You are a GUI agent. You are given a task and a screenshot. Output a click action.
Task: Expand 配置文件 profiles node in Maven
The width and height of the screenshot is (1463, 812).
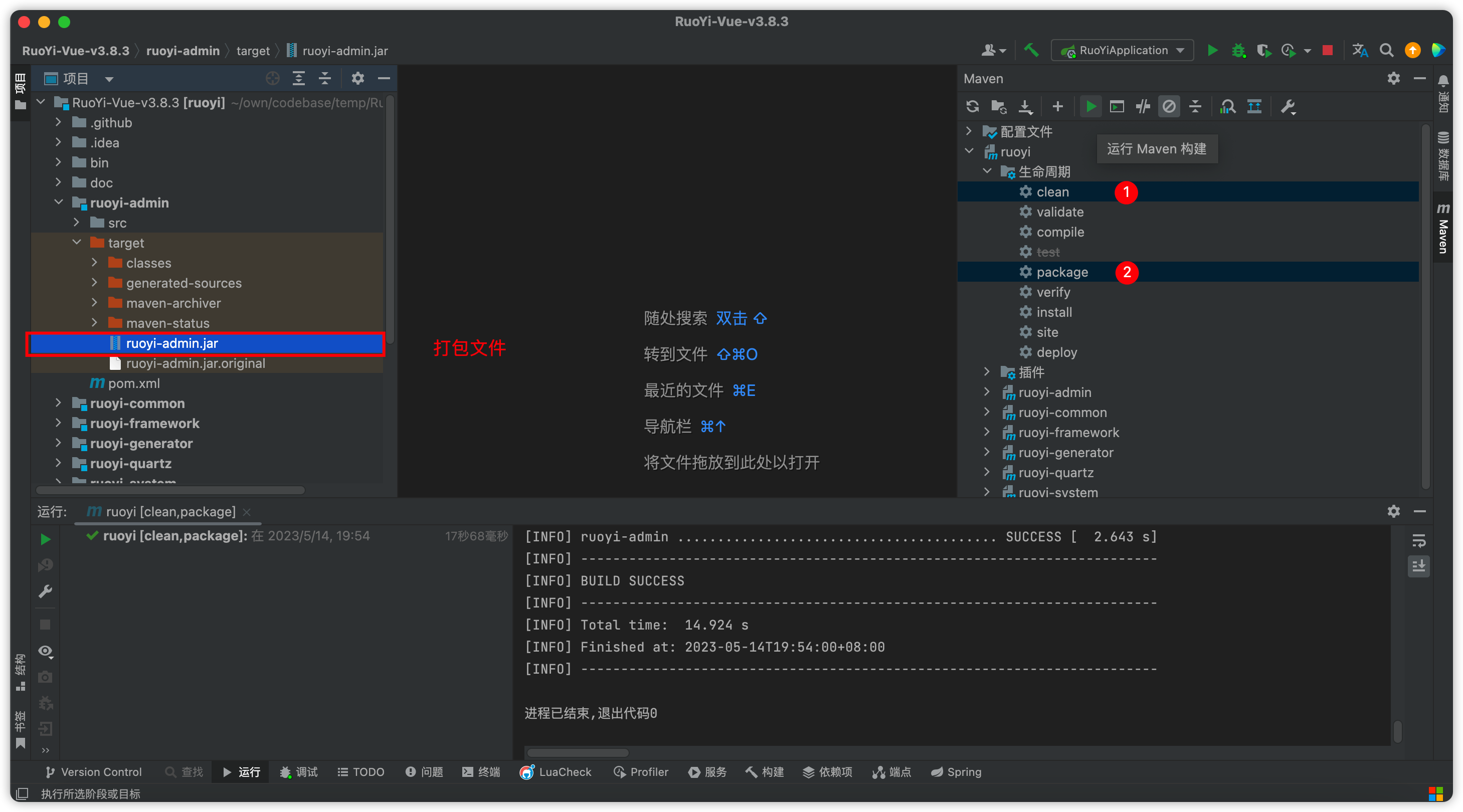coord(969,131)
